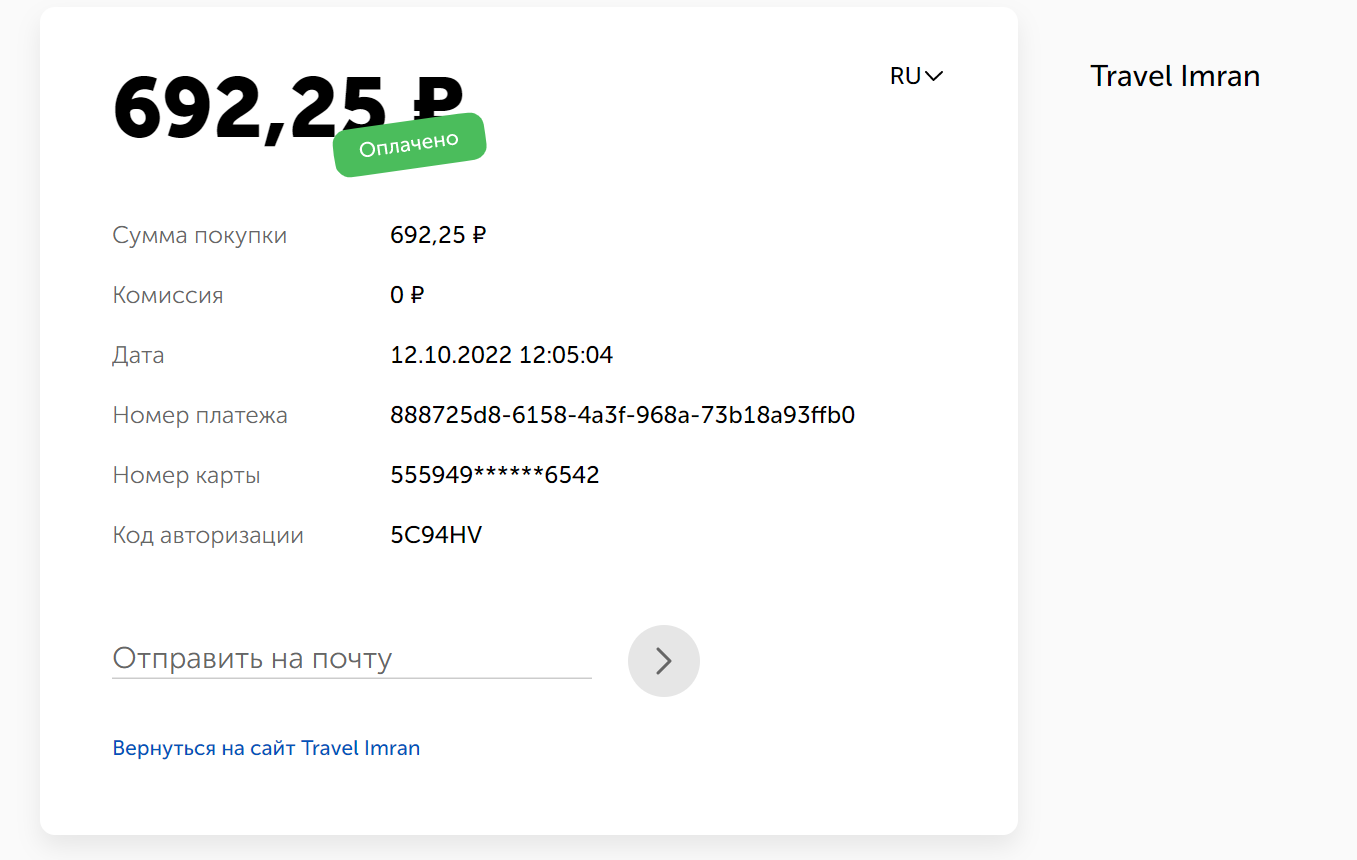Screen dimensions: 1357x860
Task: Click the authorization code 5C94HV
Action: pos(436,535)
